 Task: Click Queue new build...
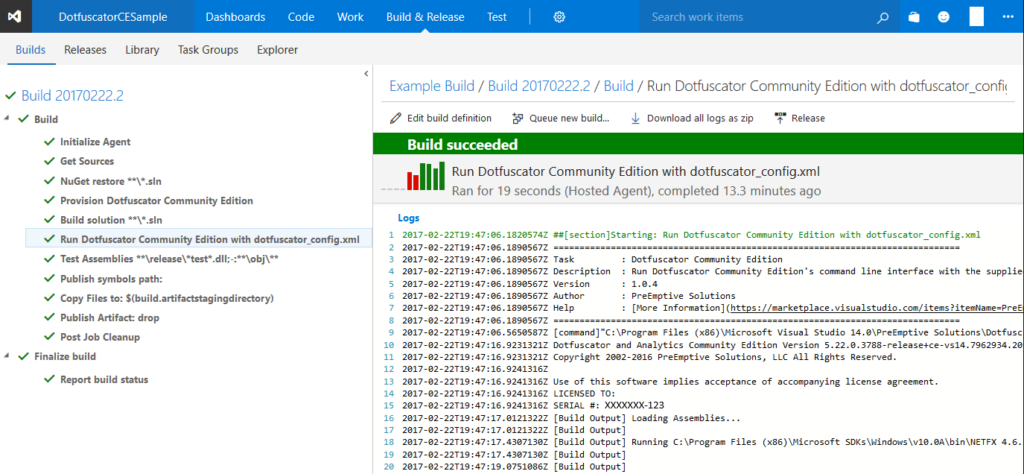pyautogui.click(x=569, y=118)
